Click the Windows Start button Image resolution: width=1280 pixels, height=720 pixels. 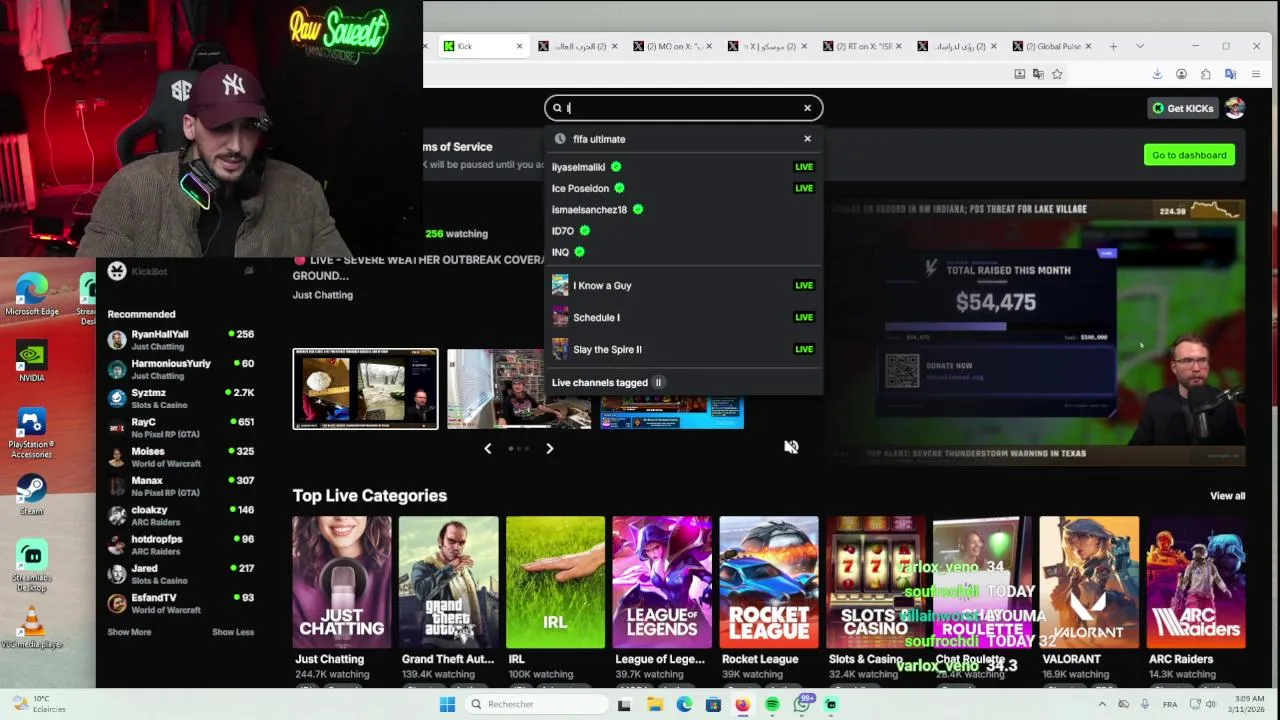pyautogui.click(x=447, y=704)
